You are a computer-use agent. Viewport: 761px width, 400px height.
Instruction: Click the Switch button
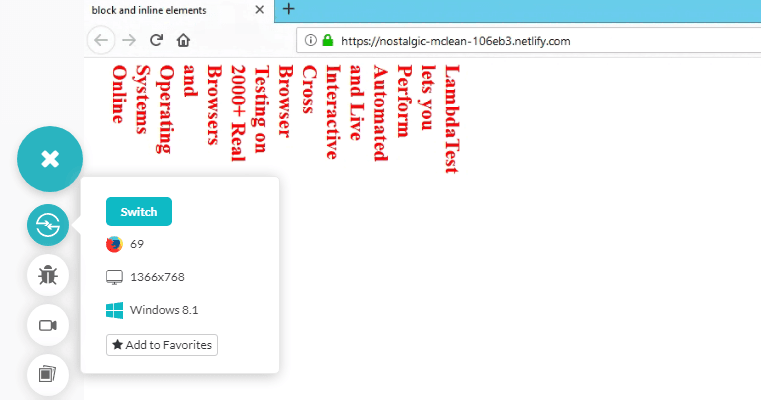coord(139,212)
